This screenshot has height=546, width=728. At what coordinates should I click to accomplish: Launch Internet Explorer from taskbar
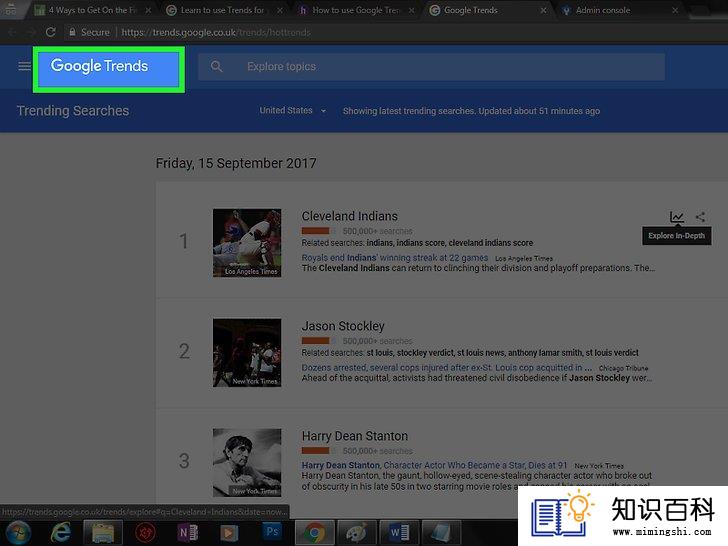pyautogui.click(x=61, y=533)
